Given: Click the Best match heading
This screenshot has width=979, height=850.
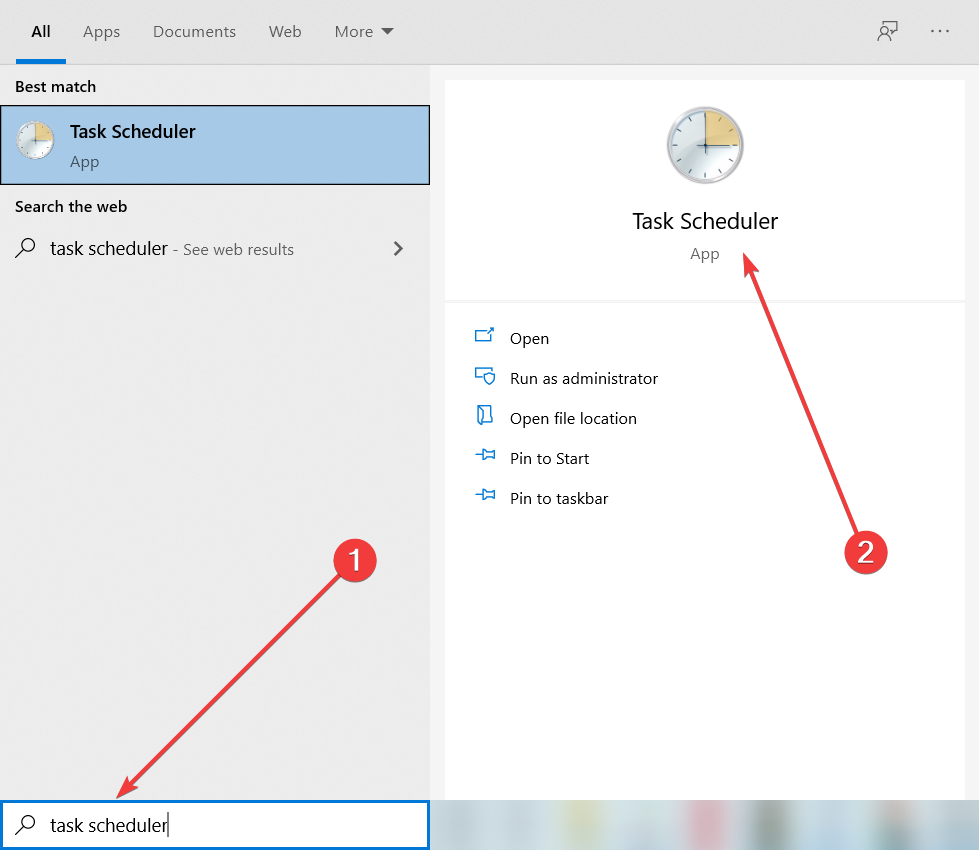Looking at the screenshot, I should 56,87.
